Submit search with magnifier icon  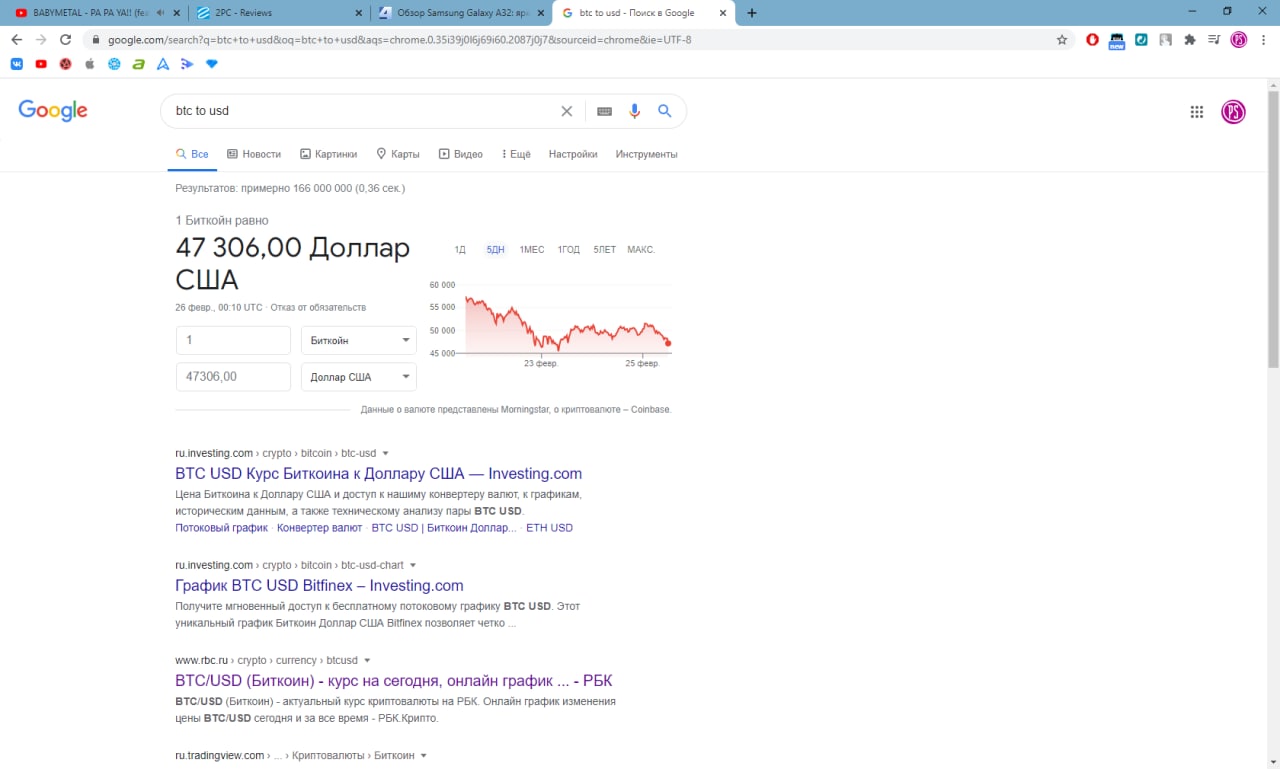pos(665,111)
